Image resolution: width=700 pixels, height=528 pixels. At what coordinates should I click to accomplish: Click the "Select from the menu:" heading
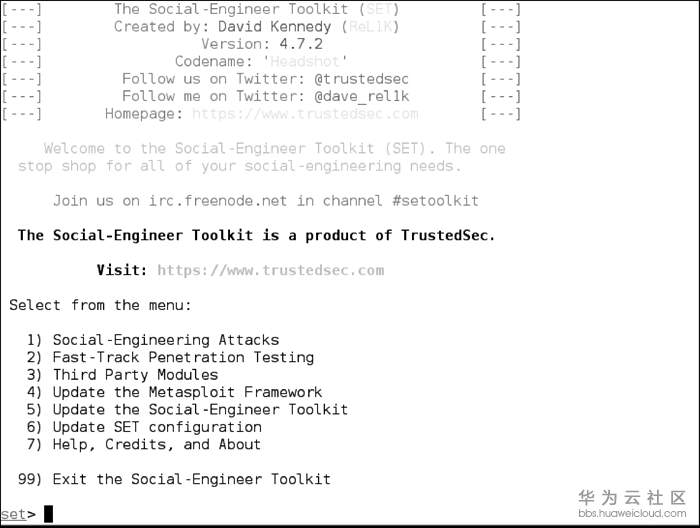pyautogui.click(x=100, y=305)
